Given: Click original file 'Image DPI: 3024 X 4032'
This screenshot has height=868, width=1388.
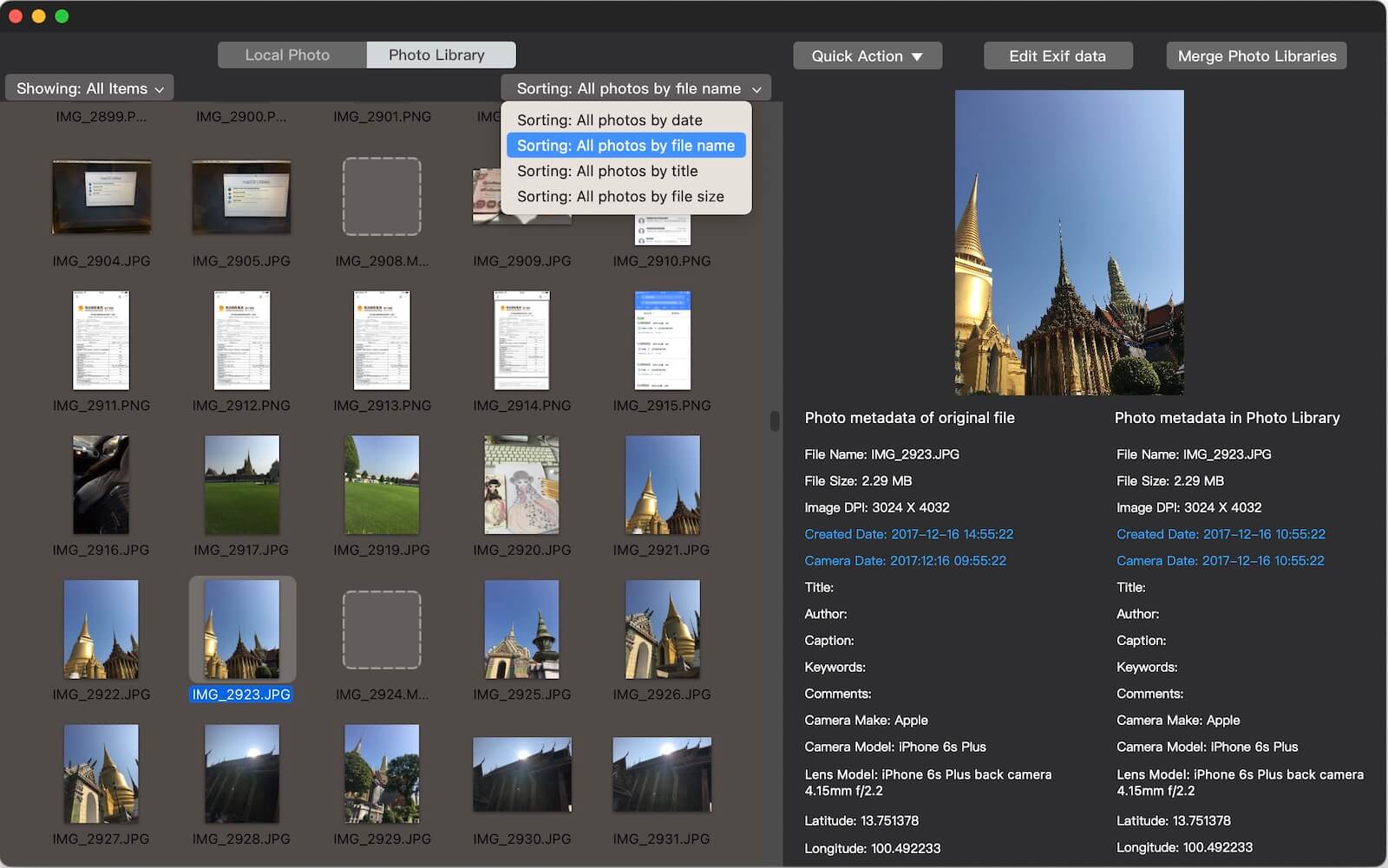Looking at the screenshot, I should click(877, 507).
